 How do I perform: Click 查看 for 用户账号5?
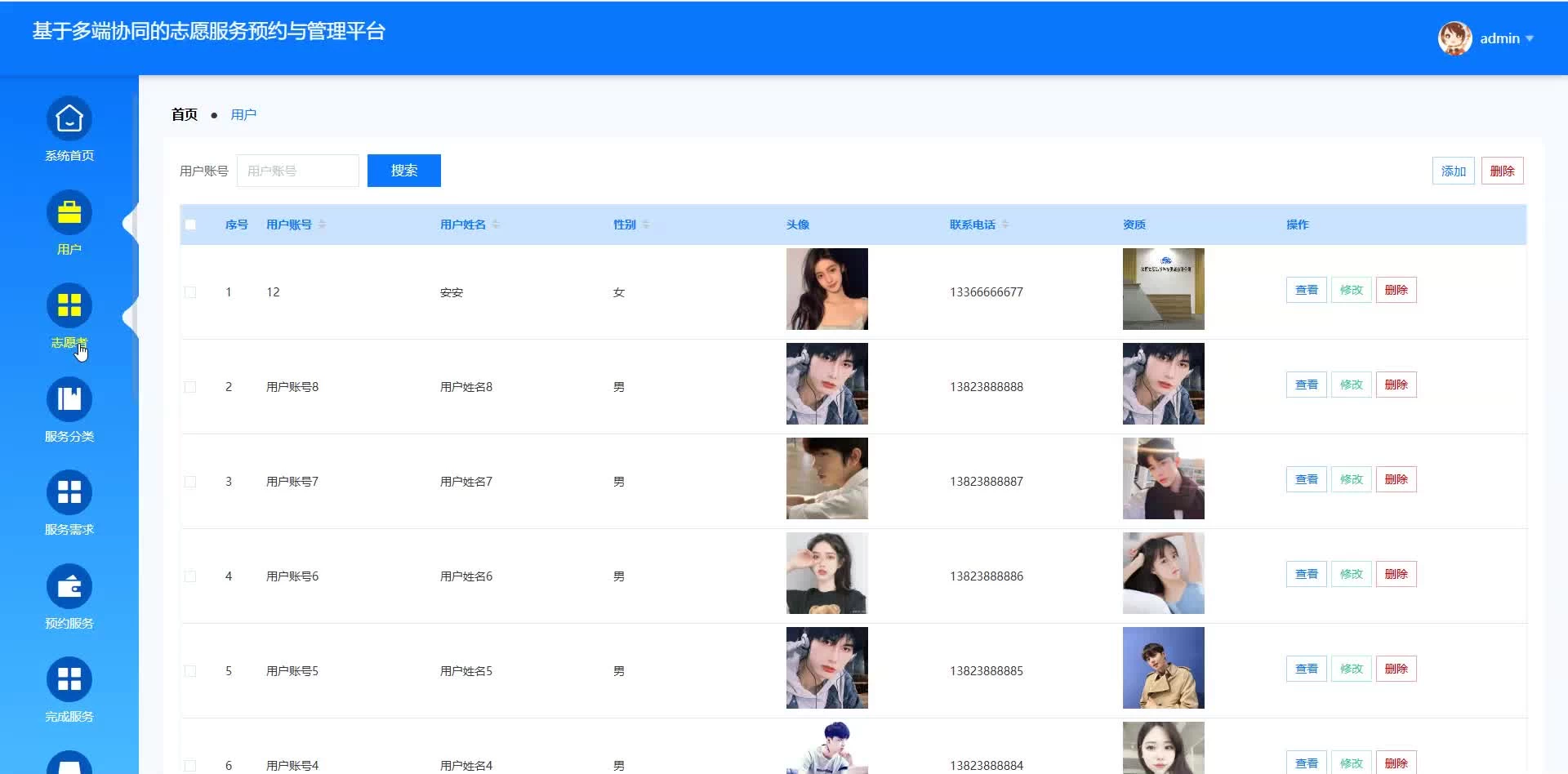pyautogui.click(x=1307, y=669)
